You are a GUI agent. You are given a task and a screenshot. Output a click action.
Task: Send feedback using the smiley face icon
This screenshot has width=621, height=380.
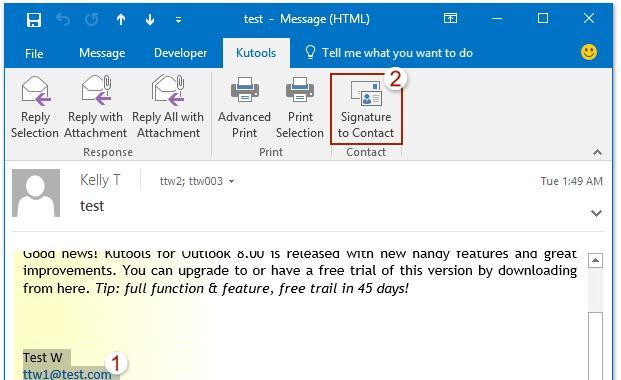(x=589, y=52)
